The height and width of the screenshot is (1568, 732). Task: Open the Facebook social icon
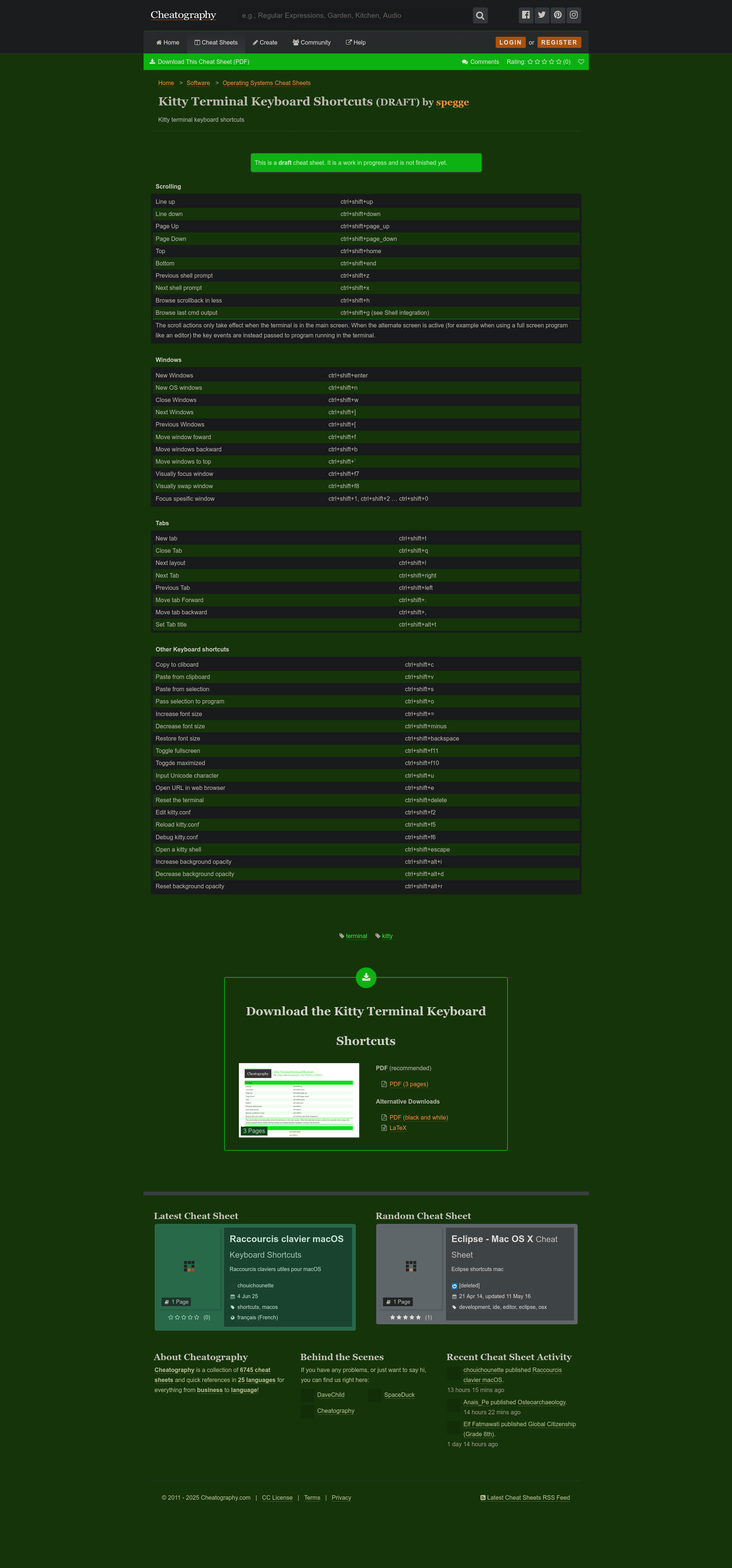(526, 14)
